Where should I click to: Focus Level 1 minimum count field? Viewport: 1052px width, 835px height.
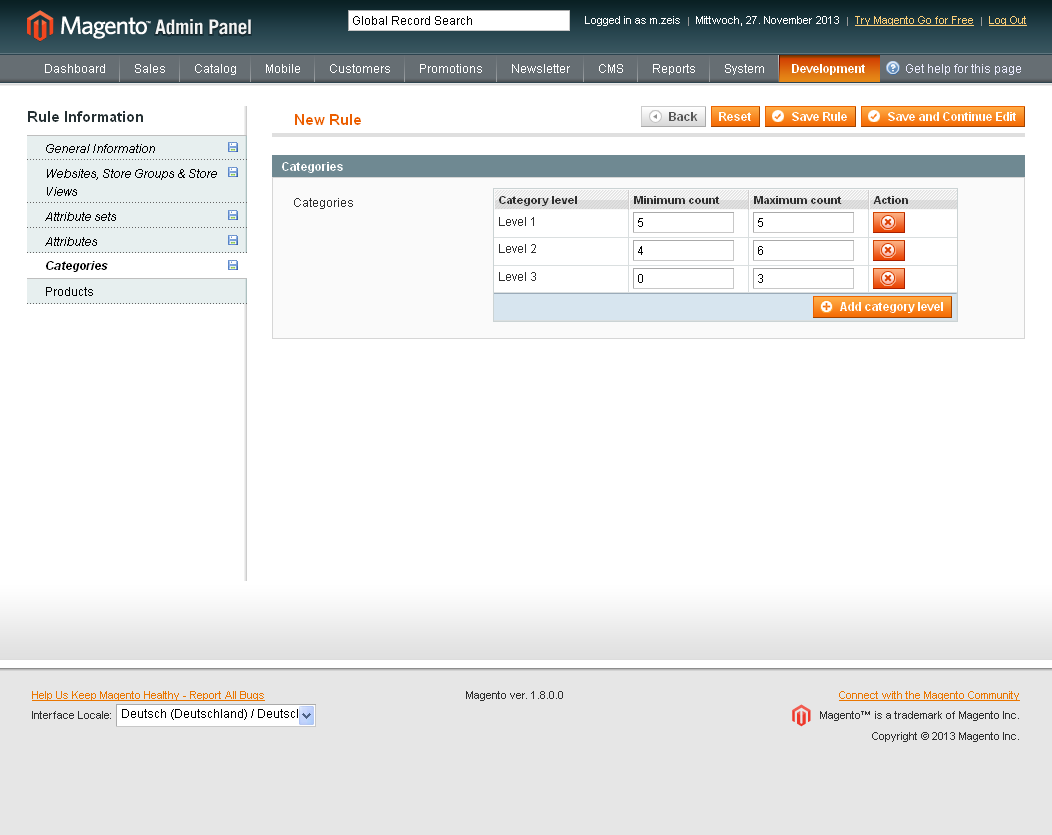coord(683,223)
